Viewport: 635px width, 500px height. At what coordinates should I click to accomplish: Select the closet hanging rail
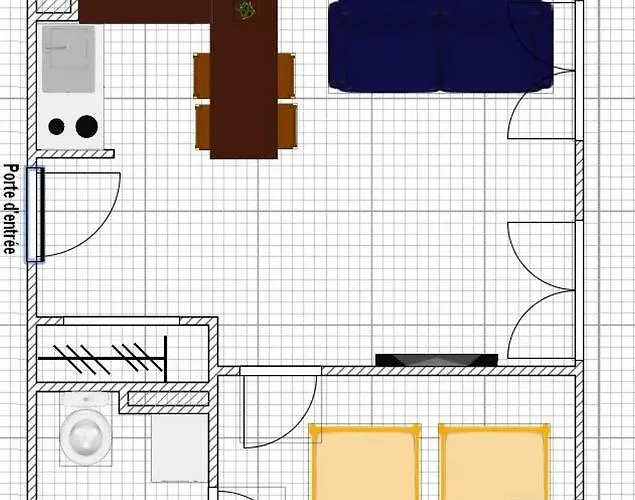102,359
